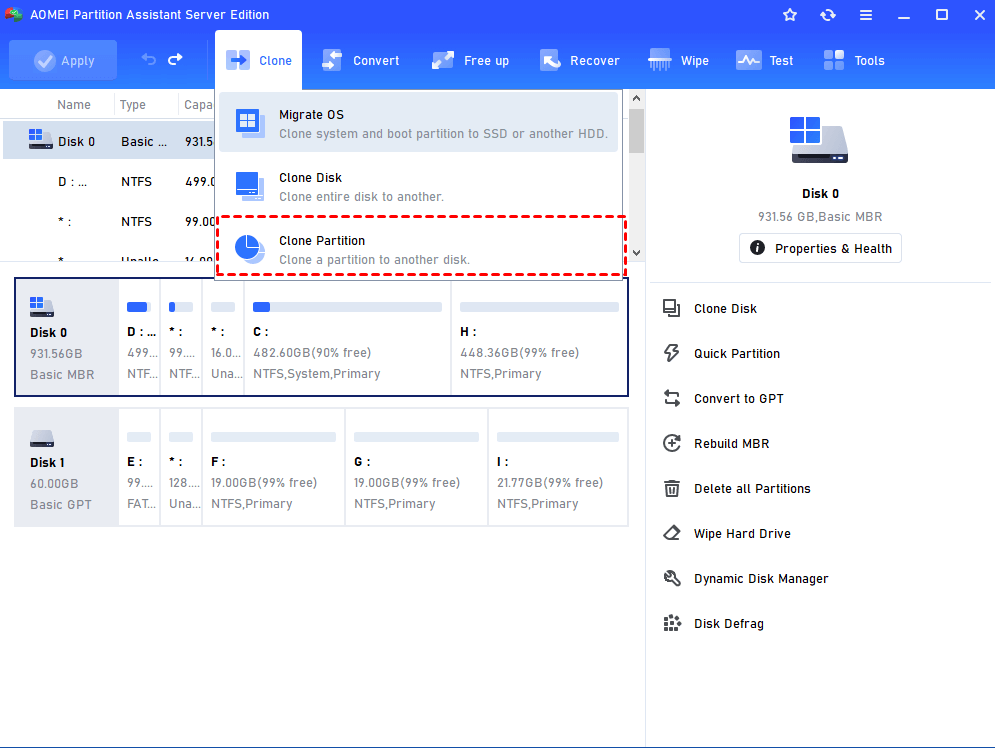The image size is (995, 748).
Task: Select the D: NTFS row in table
Action: tap(109, 181)
